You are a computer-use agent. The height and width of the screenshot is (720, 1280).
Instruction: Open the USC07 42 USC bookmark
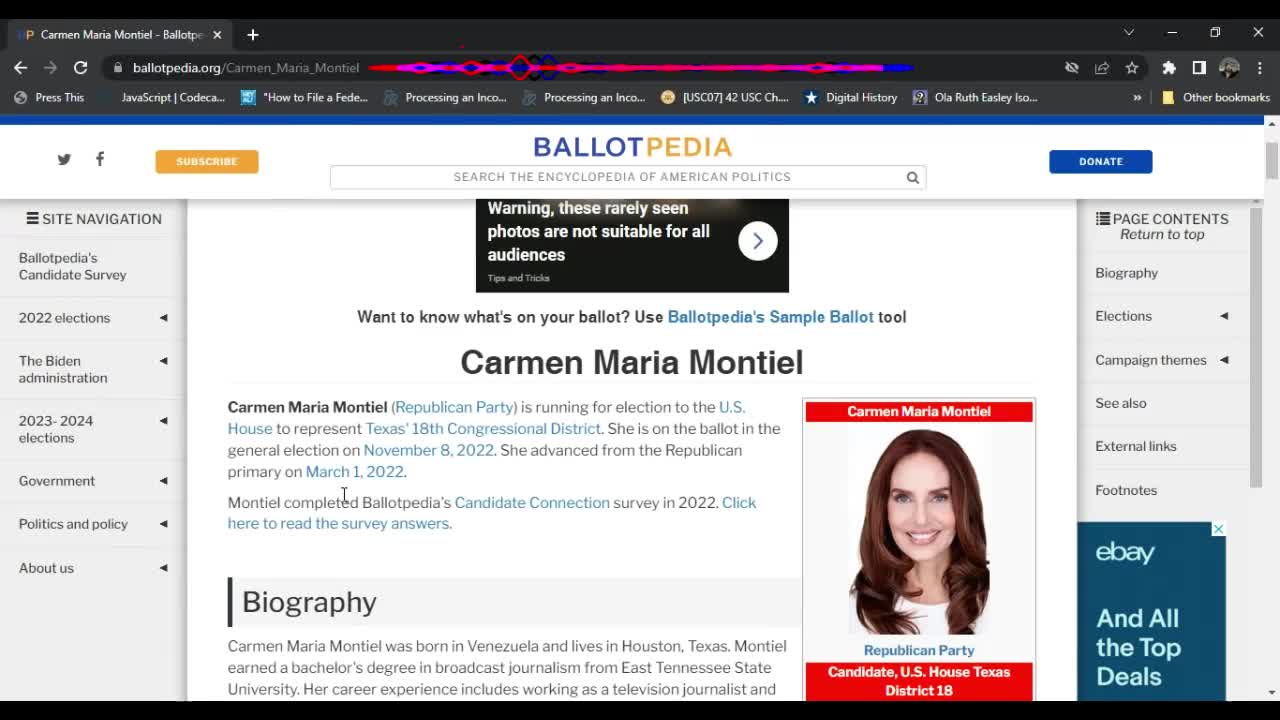point(725,97)
